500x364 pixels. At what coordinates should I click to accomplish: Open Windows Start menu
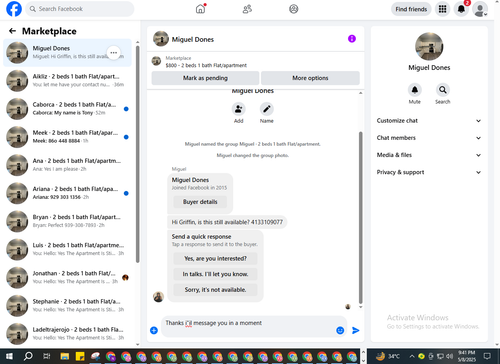click(9, 356)
